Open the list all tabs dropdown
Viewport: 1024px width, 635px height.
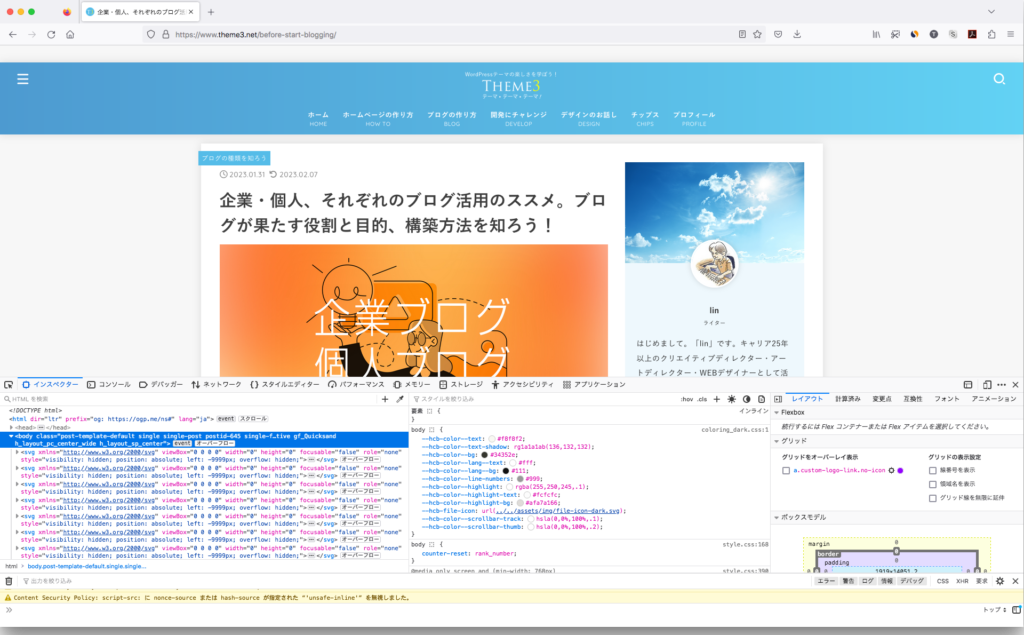[x=991, y=12]
